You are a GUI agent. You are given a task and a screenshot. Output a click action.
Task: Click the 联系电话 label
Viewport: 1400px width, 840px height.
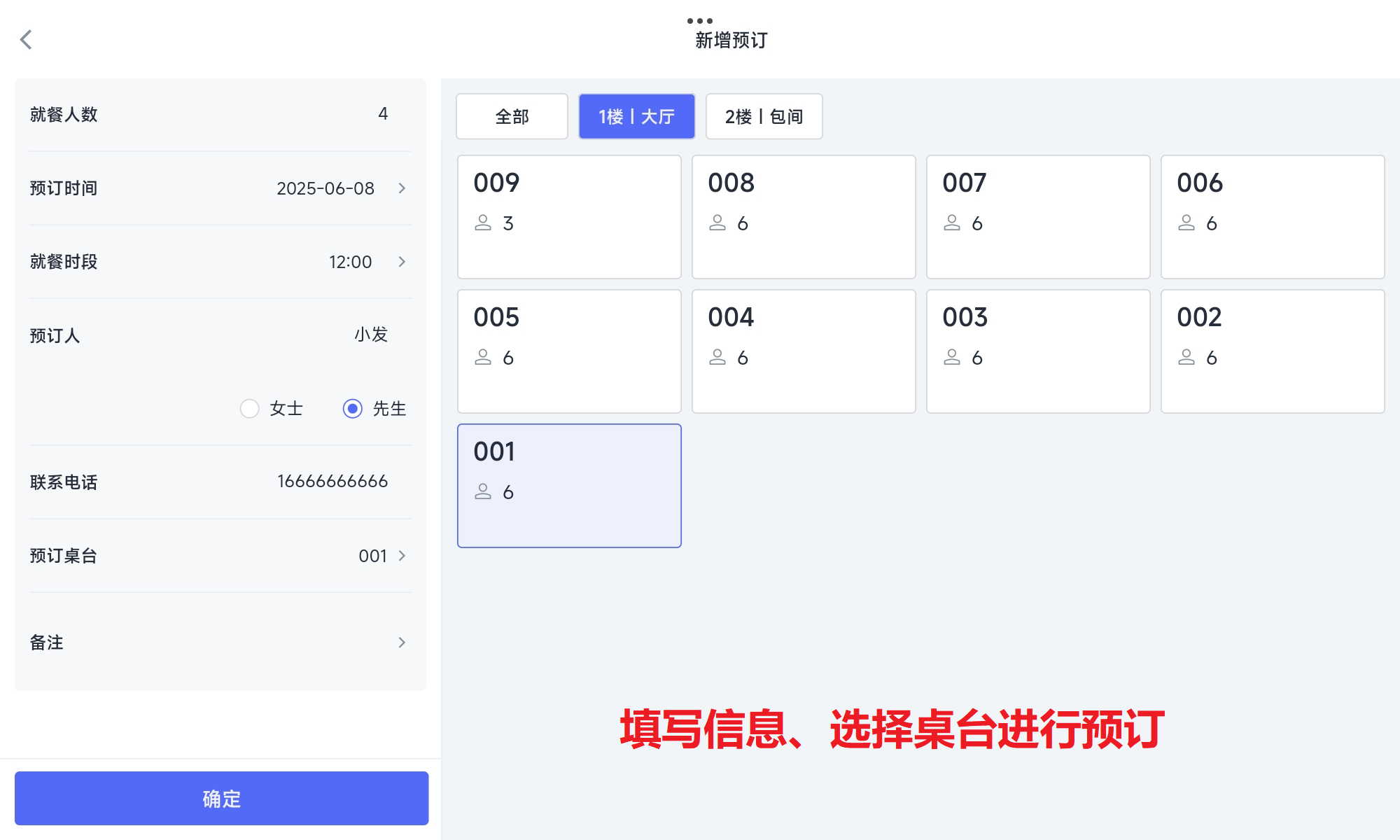coord(64,482)
